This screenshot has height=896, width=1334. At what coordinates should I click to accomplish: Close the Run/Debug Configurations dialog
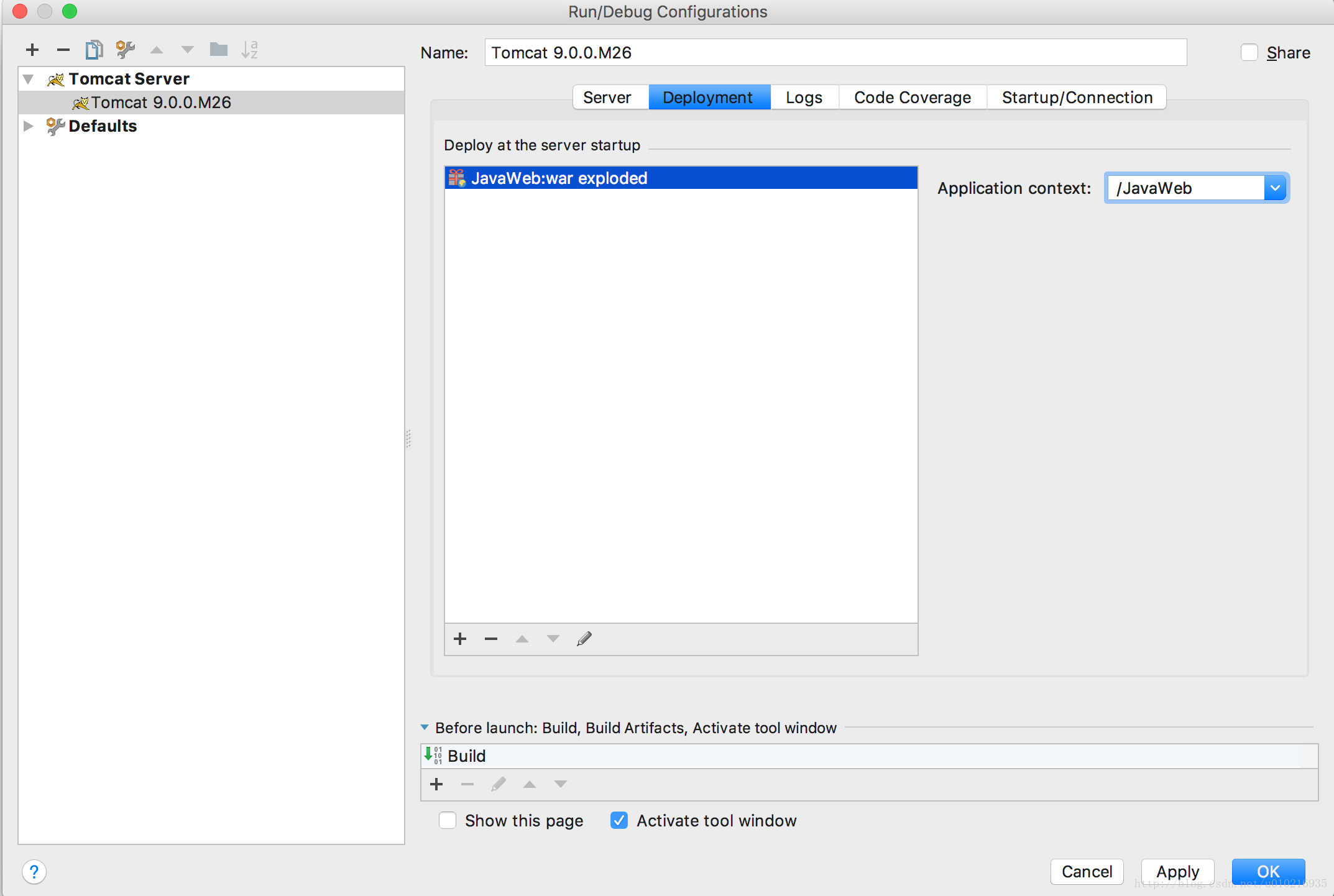click(20, 11)
